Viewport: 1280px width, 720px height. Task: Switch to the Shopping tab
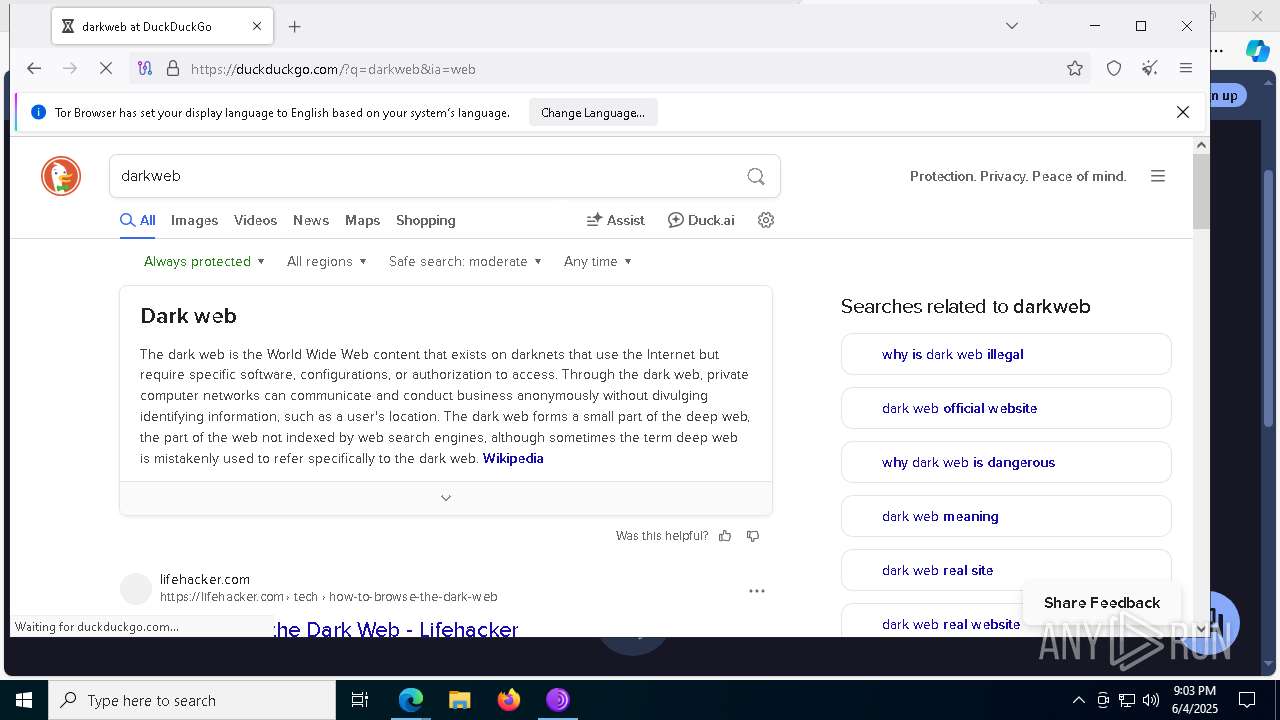425,220
